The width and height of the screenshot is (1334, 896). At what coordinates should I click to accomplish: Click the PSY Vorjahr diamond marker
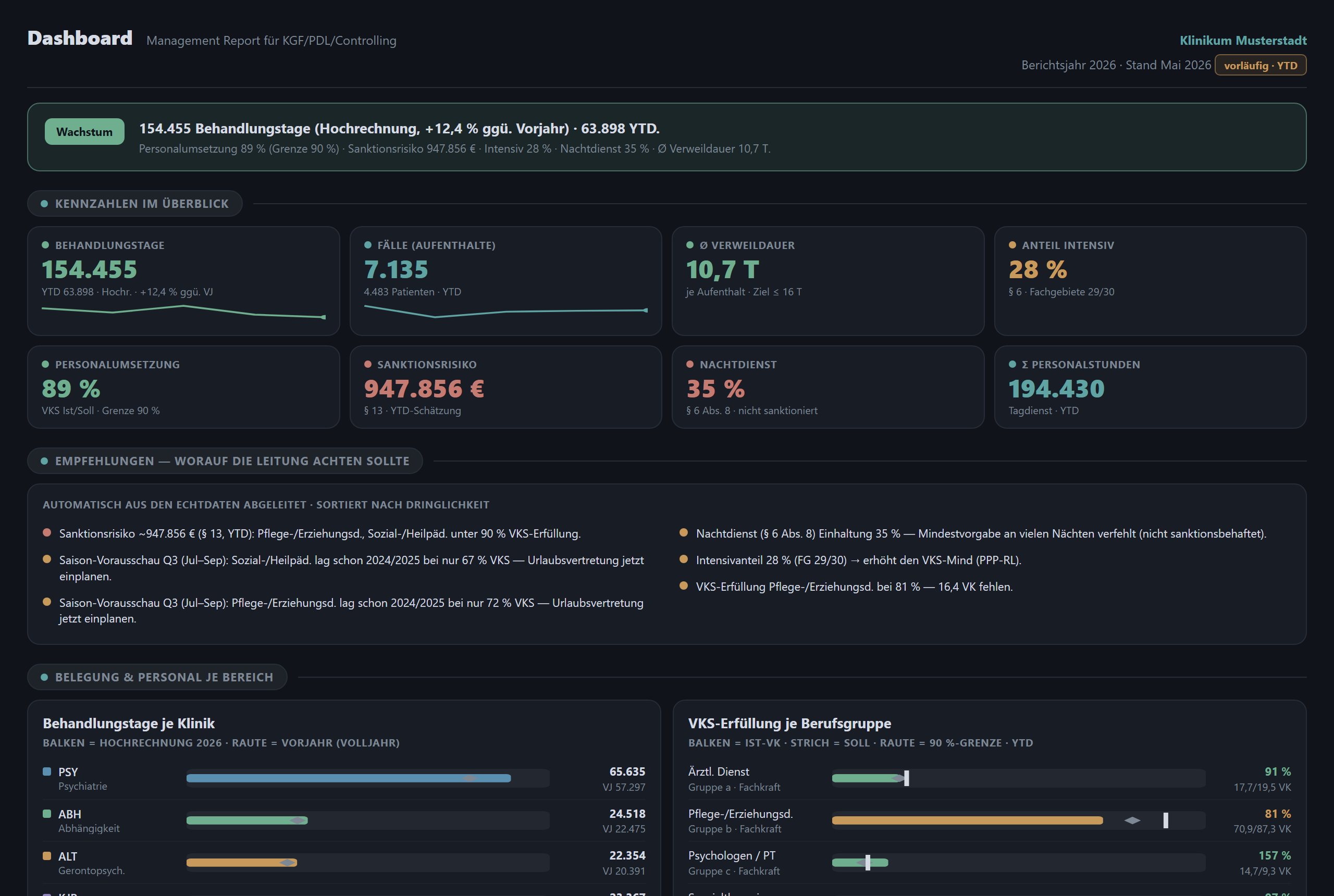[470, 778]
